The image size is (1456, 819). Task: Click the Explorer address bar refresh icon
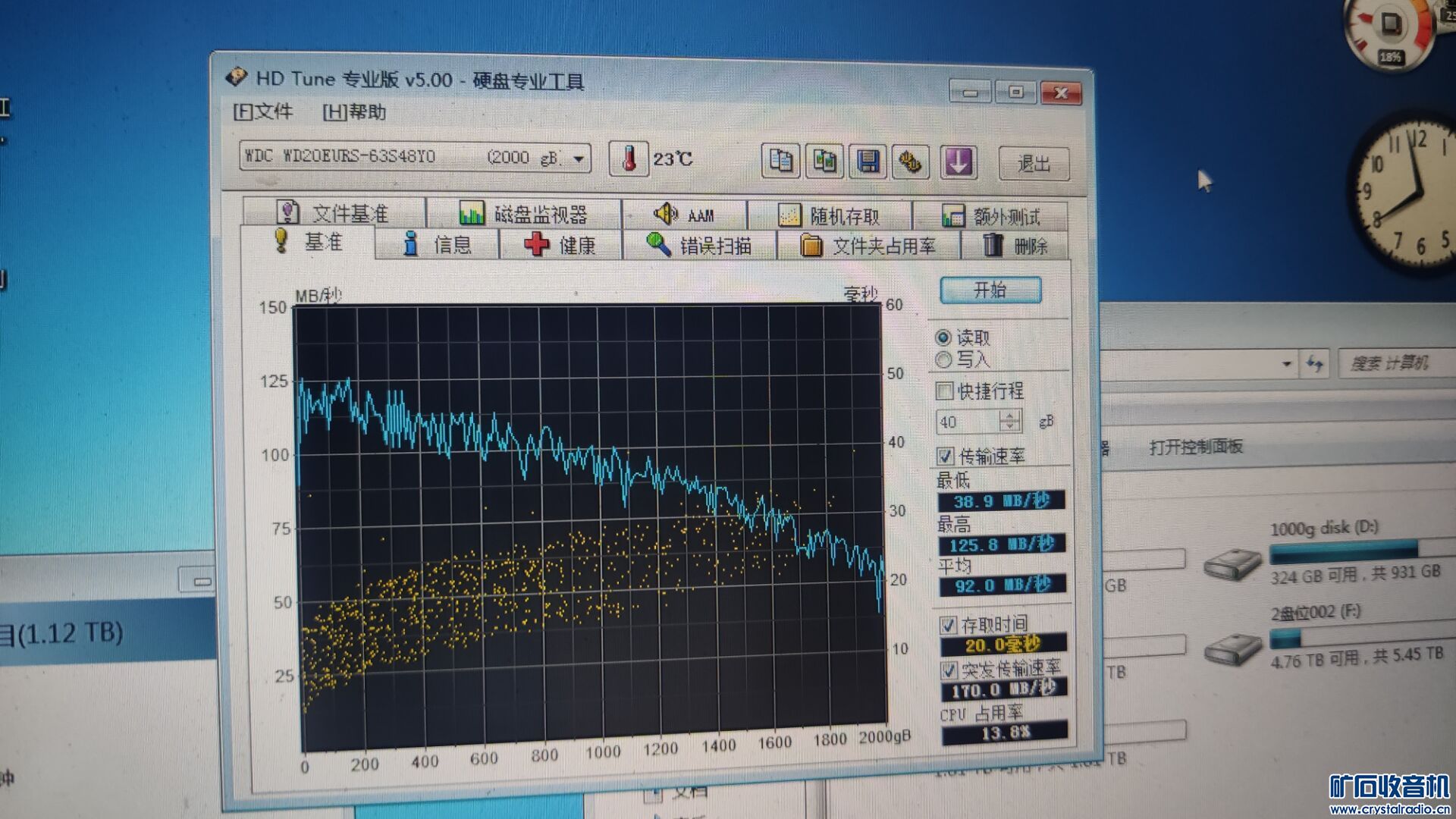(x=1315, y=364)
